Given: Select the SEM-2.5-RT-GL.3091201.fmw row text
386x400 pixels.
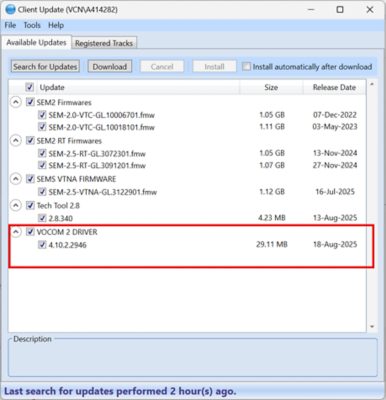Looking at the screenshot, I should pos(97,165).
